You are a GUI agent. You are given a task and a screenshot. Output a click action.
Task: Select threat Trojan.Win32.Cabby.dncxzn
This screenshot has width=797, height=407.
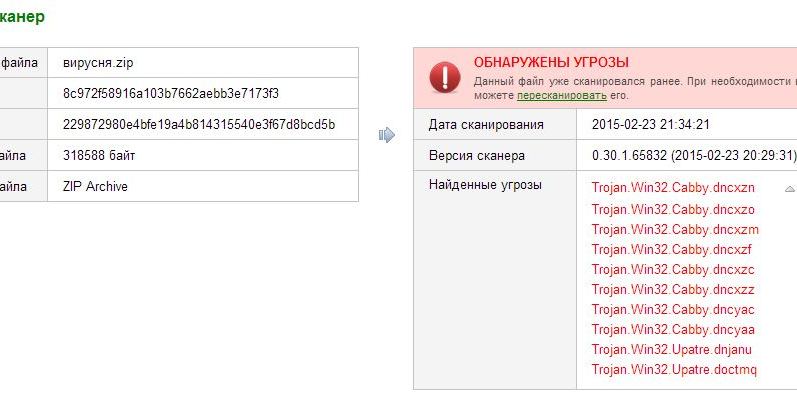(x=672, y=188)
